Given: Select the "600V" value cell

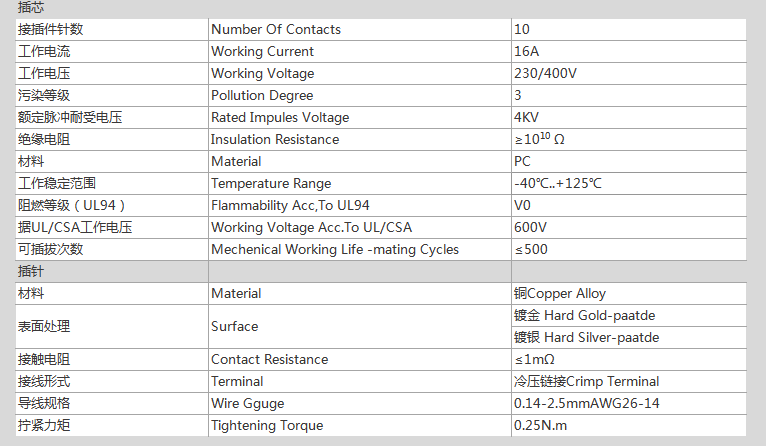Looking at the screenshot, I should [530, 227].
